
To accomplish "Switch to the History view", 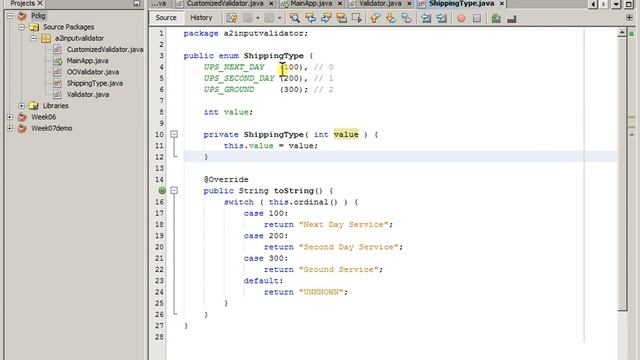I will 201,18.
